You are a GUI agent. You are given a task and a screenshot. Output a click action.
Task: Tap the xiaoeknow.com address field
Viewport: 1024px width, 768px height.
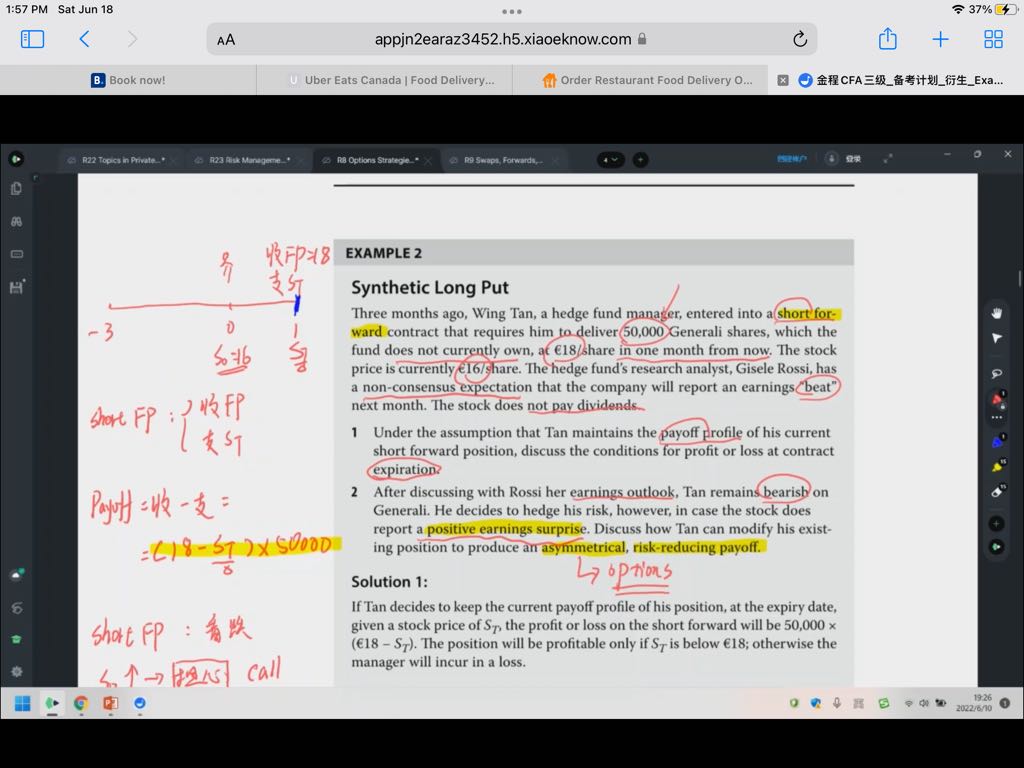click(x=511, y=39)
